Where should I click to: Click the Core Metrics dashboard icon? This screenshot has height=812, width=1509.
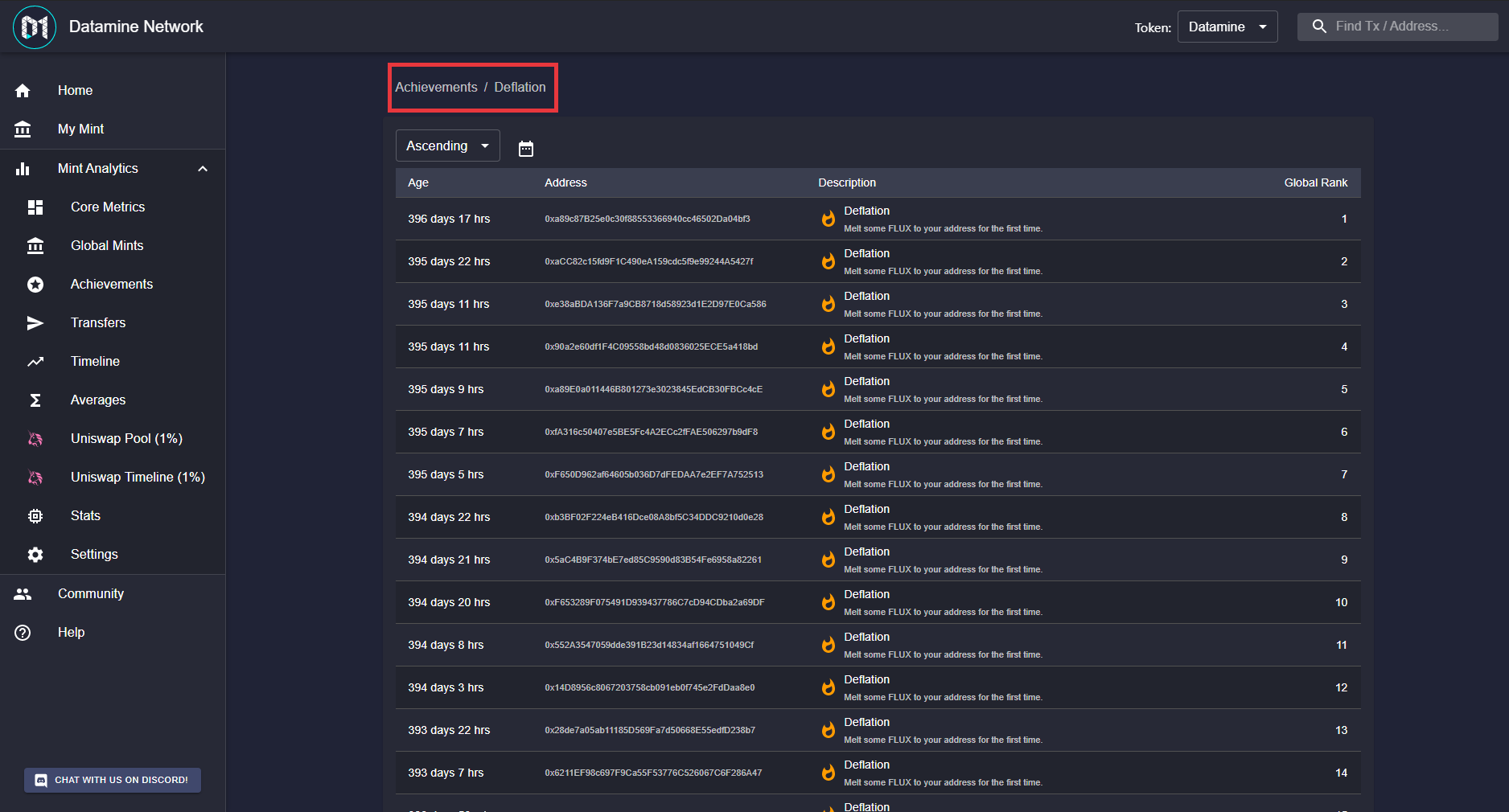pos(35,207)
